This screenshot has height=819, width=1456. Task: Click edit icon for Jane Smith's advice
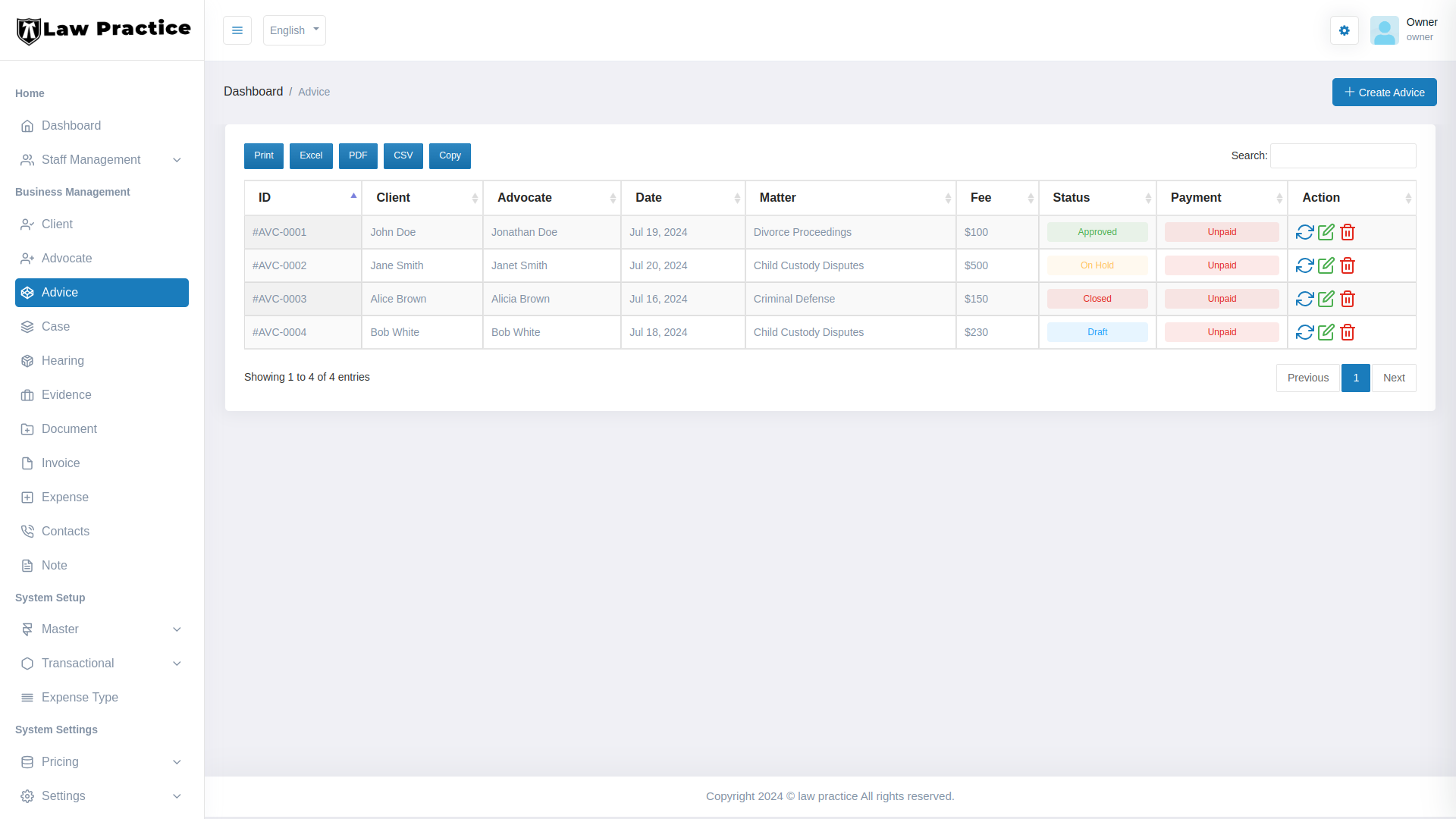[1326, 265]
